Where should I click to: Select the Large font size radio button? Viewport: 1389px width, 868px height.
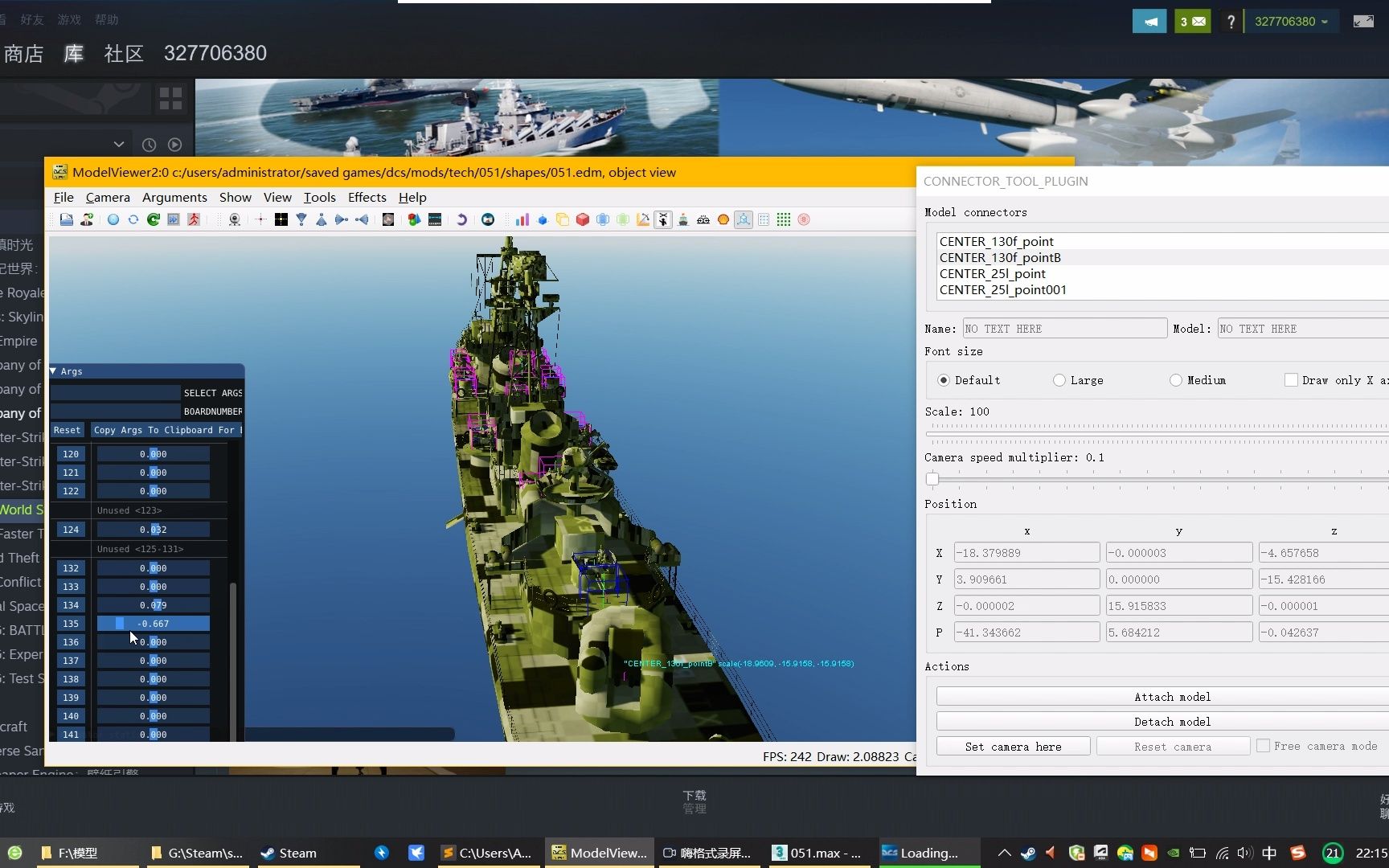[x=1059, y=379]
